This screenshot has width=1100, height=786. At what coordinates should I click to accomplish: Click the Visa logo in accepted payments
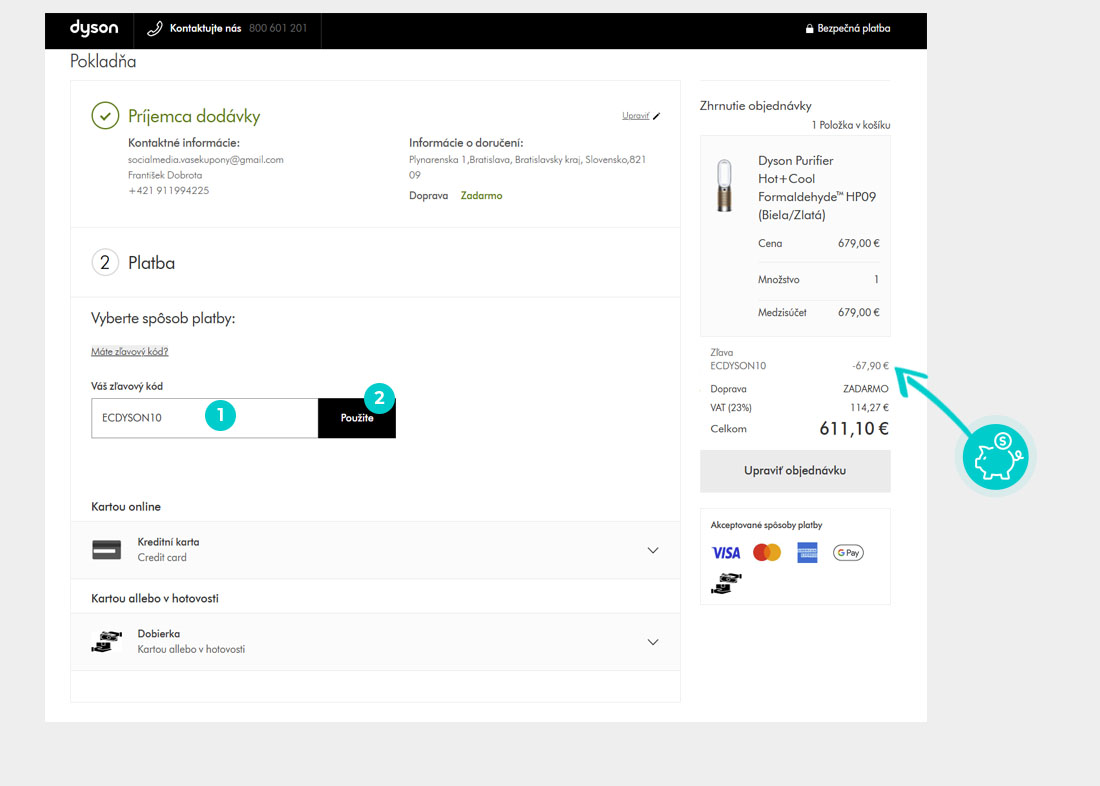pos(726,553)
